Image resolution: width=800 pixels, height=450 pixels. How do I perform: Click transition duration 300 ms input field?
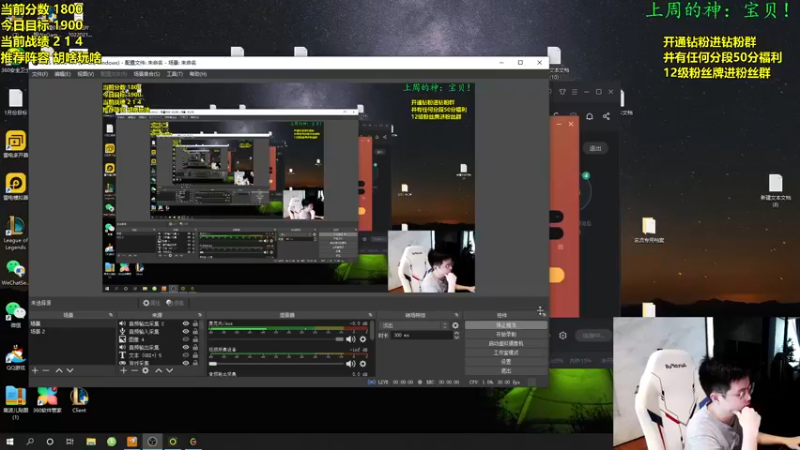coord(422,335)
